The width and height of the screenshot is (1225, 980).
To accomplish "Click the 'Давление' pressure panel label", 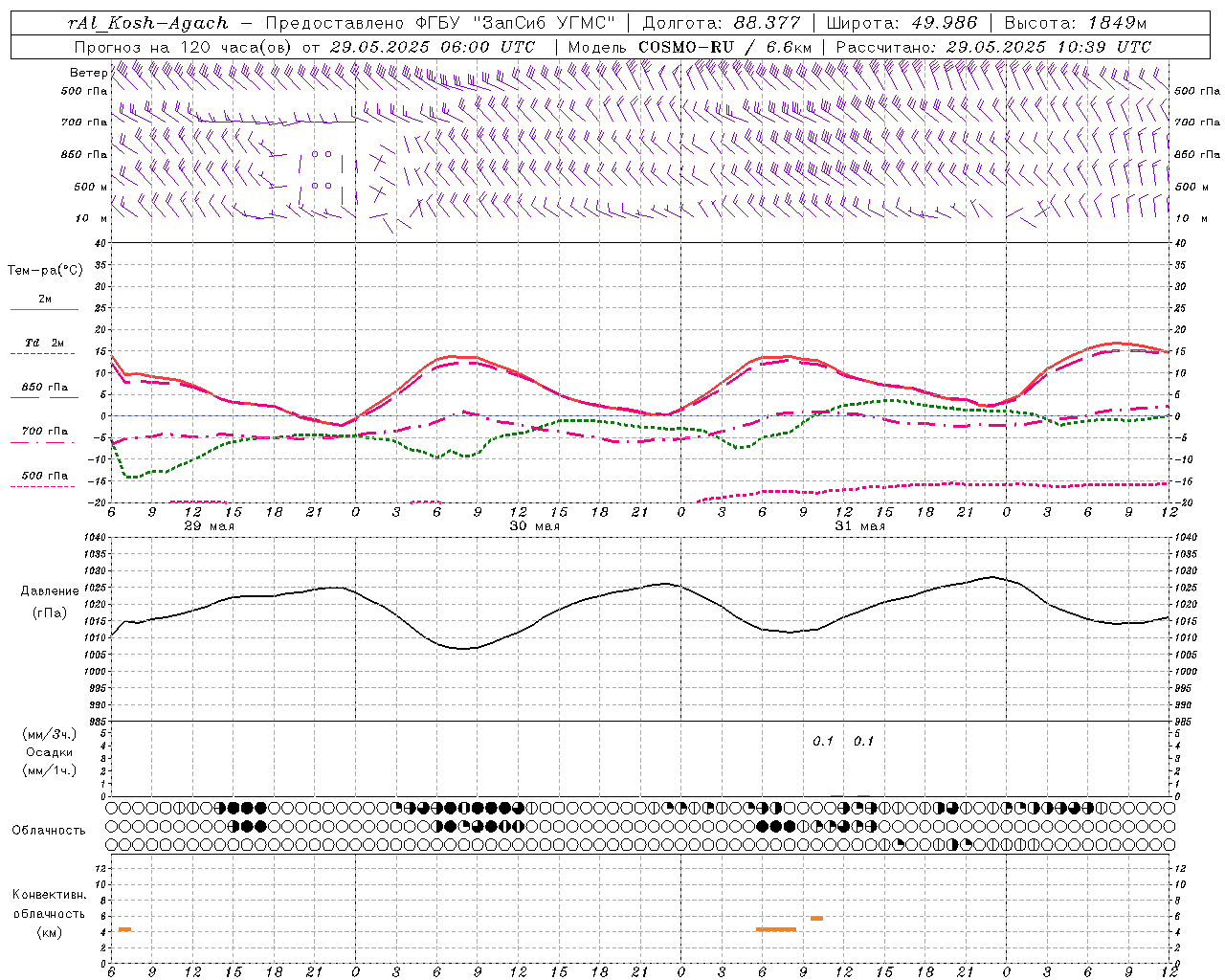I will point(50,591).
